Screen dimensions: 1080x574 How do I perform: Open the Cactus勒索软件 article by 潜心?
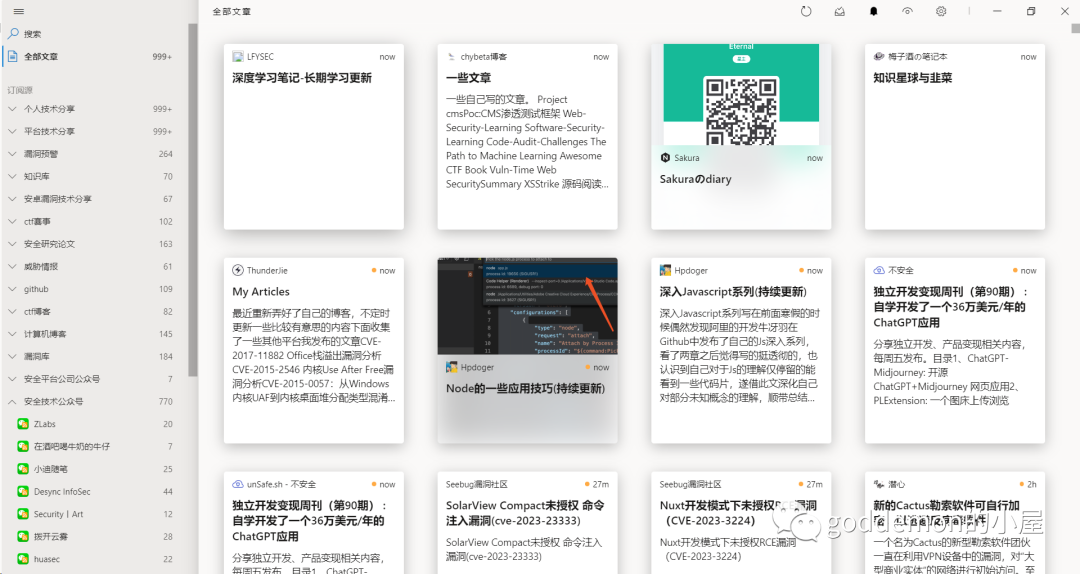point(955,523)
